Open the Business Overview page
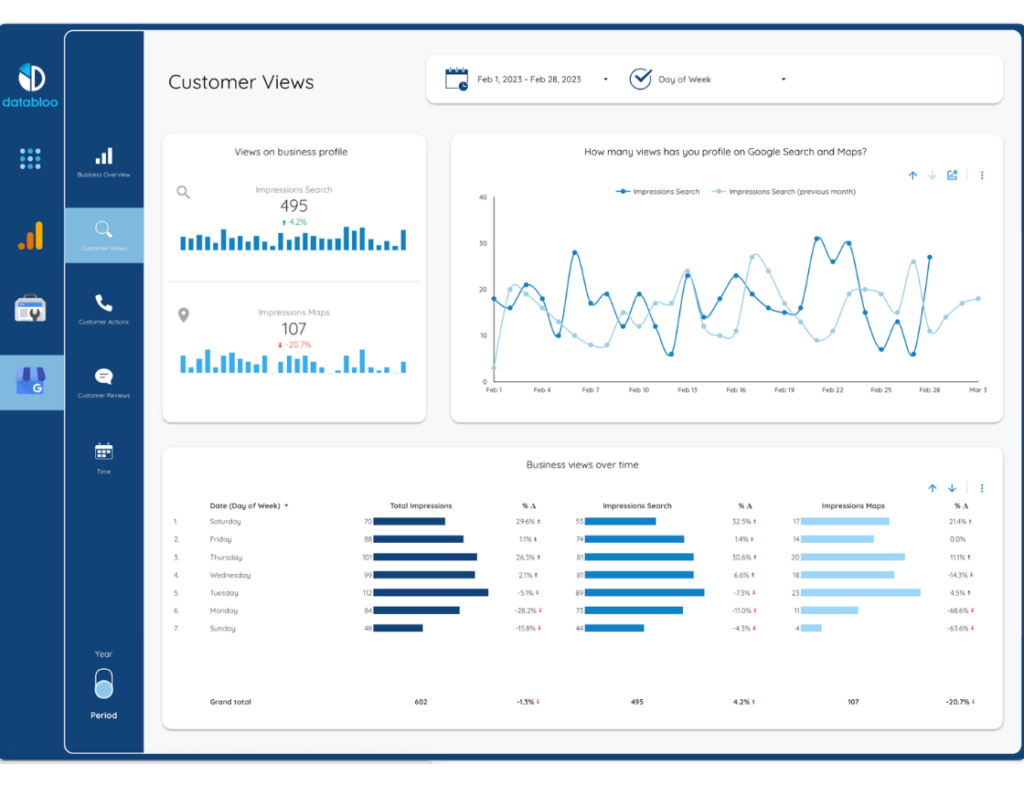 pyautogui.click(x=103, y=160)
